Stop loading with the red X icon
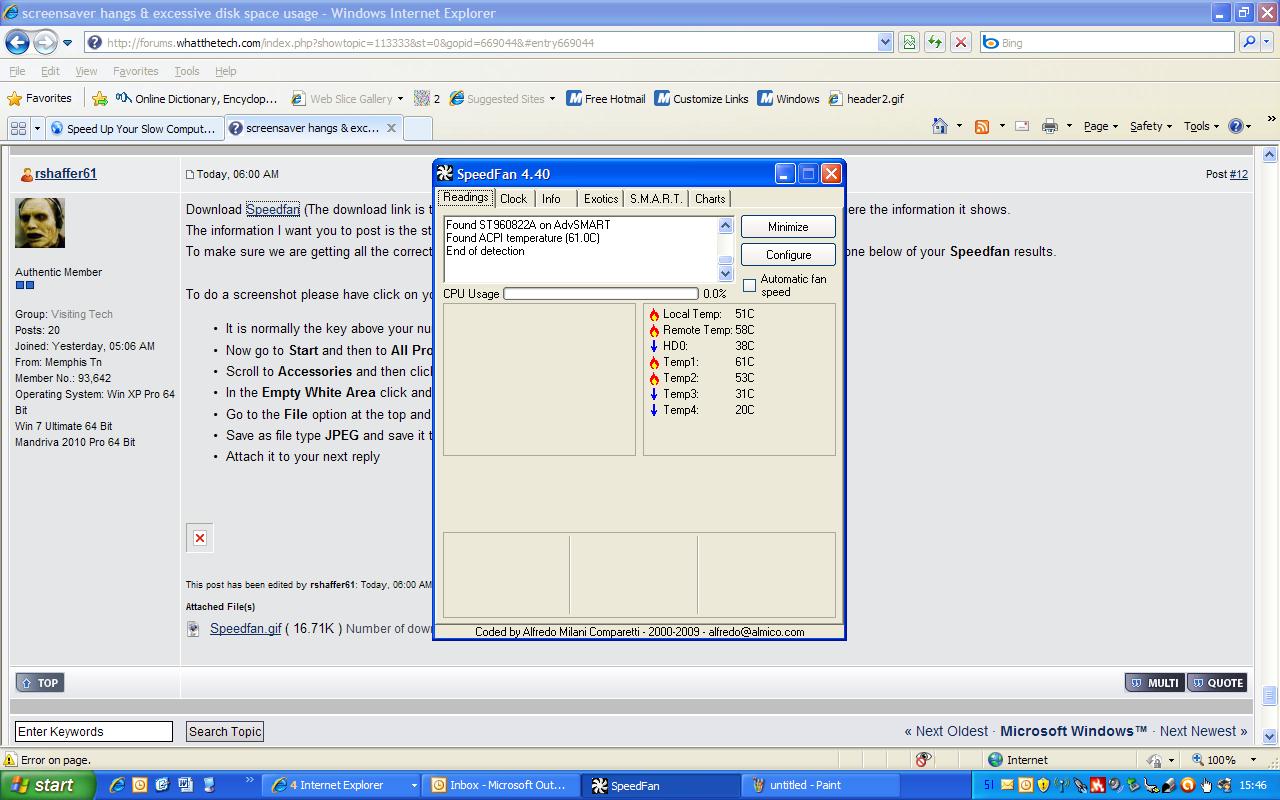This screenshot has height=800, width=1280. (960, 42)
